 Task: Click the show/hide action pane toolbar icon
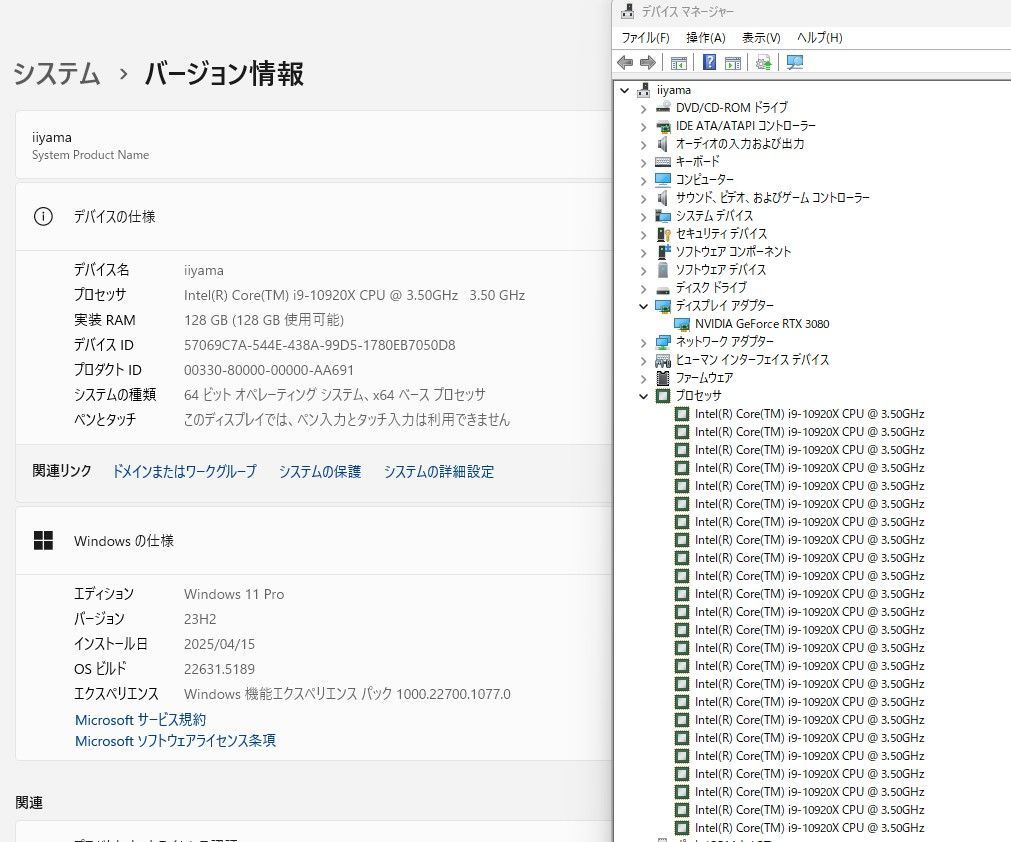[x=733, y=62]
